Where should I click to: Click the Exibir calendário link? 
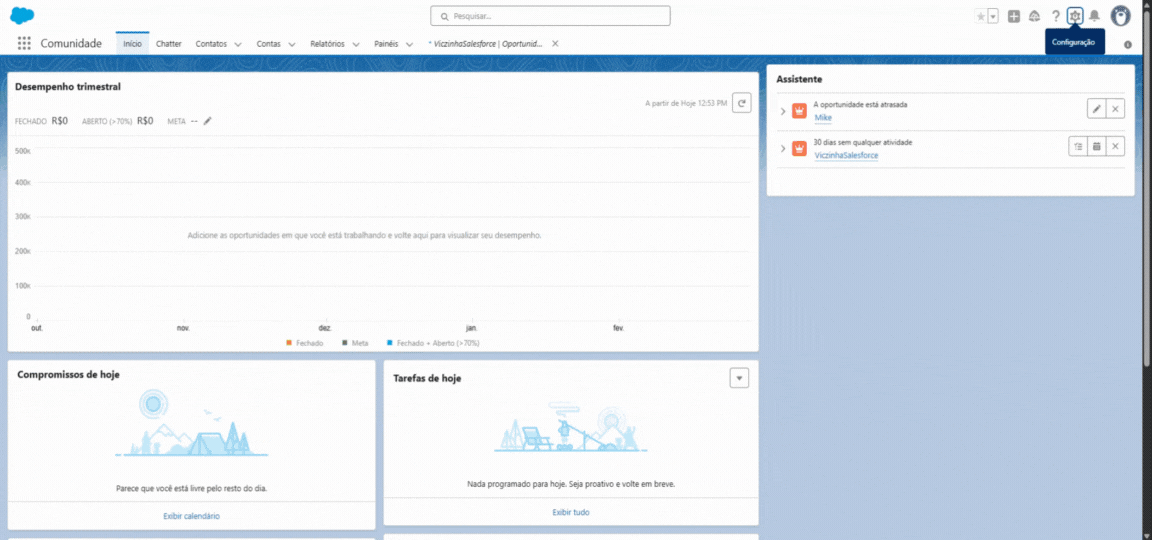[191, 516]
